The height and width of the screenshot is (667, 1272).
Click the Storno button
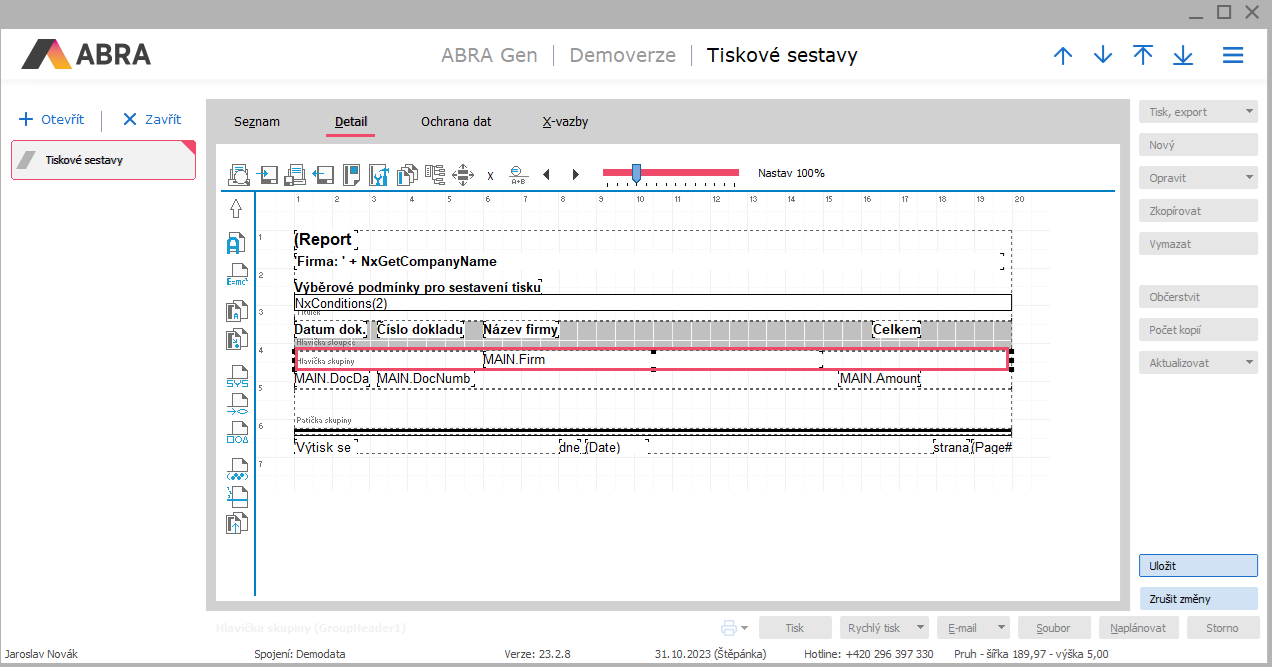[x=1222, y=628]
